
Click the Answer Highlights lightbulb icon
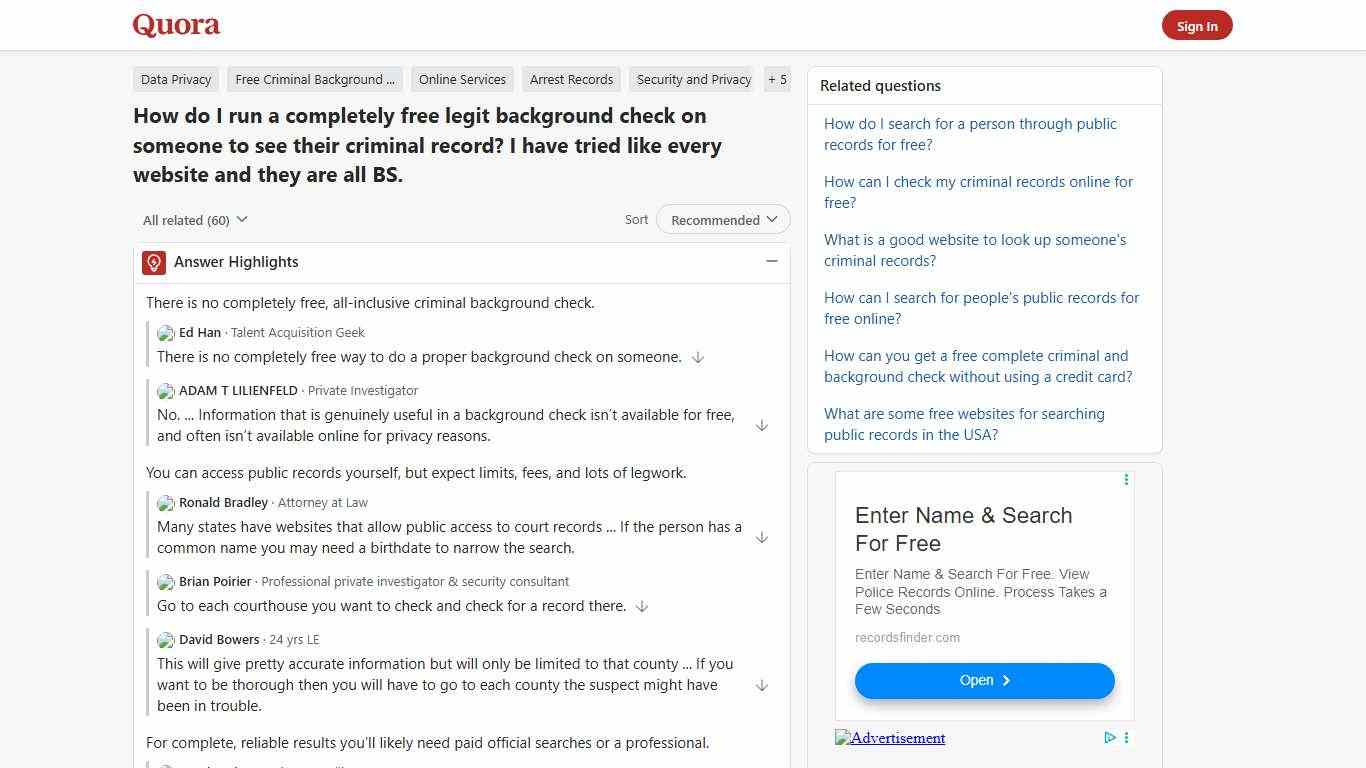coord(153,262)
